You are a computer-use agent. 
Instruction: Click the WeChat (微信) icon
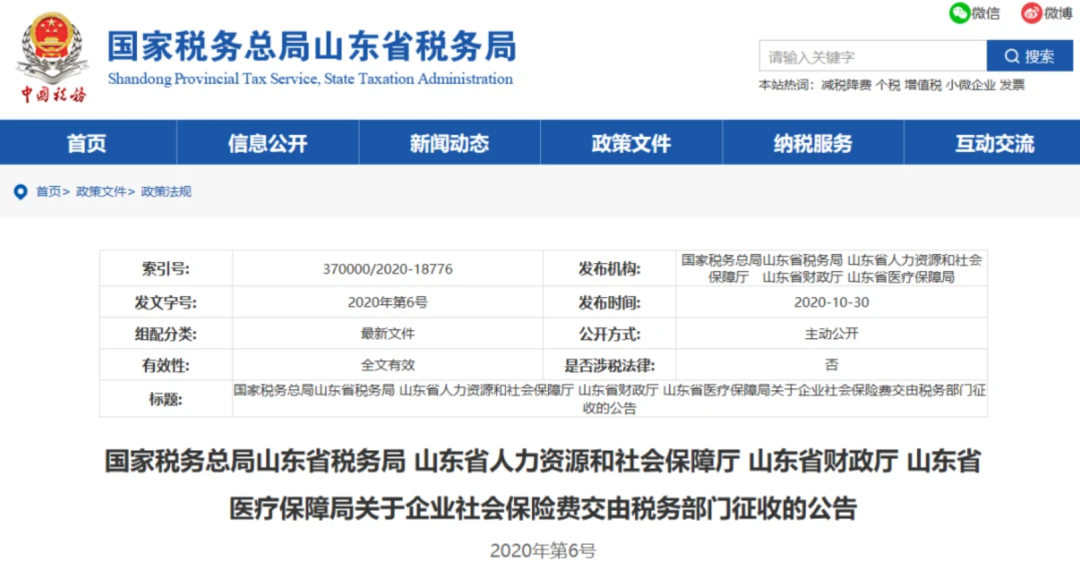(x=960, y=13)
